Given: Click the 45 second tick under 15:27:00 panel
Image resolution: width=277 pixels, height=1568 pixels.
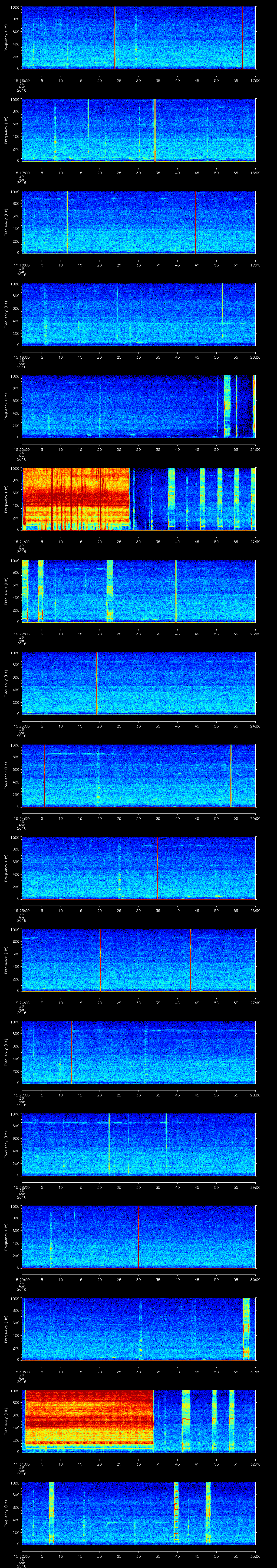Looking at the screenshot, I should pos(197,1095).
